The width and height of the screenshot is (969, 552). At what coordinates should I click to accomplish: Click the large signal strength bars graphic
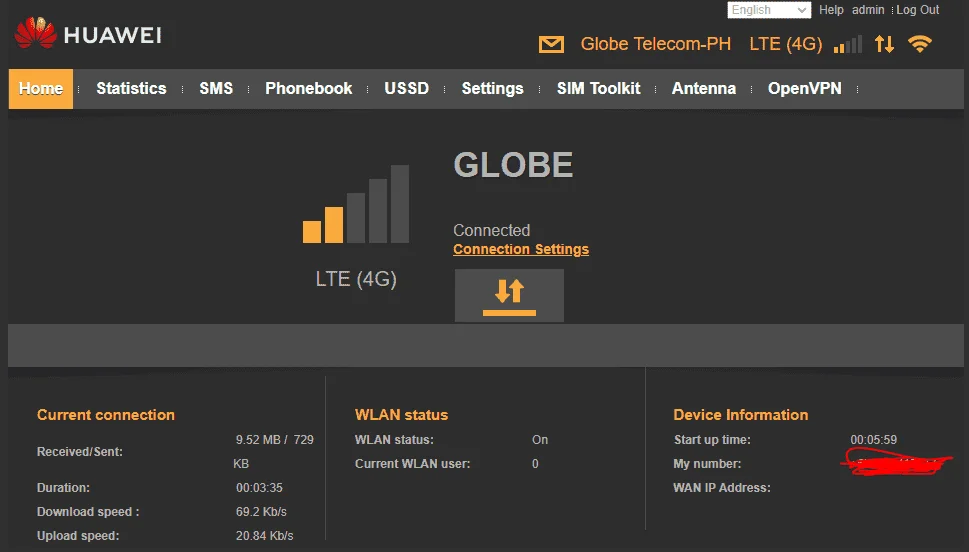click(356, 204)
